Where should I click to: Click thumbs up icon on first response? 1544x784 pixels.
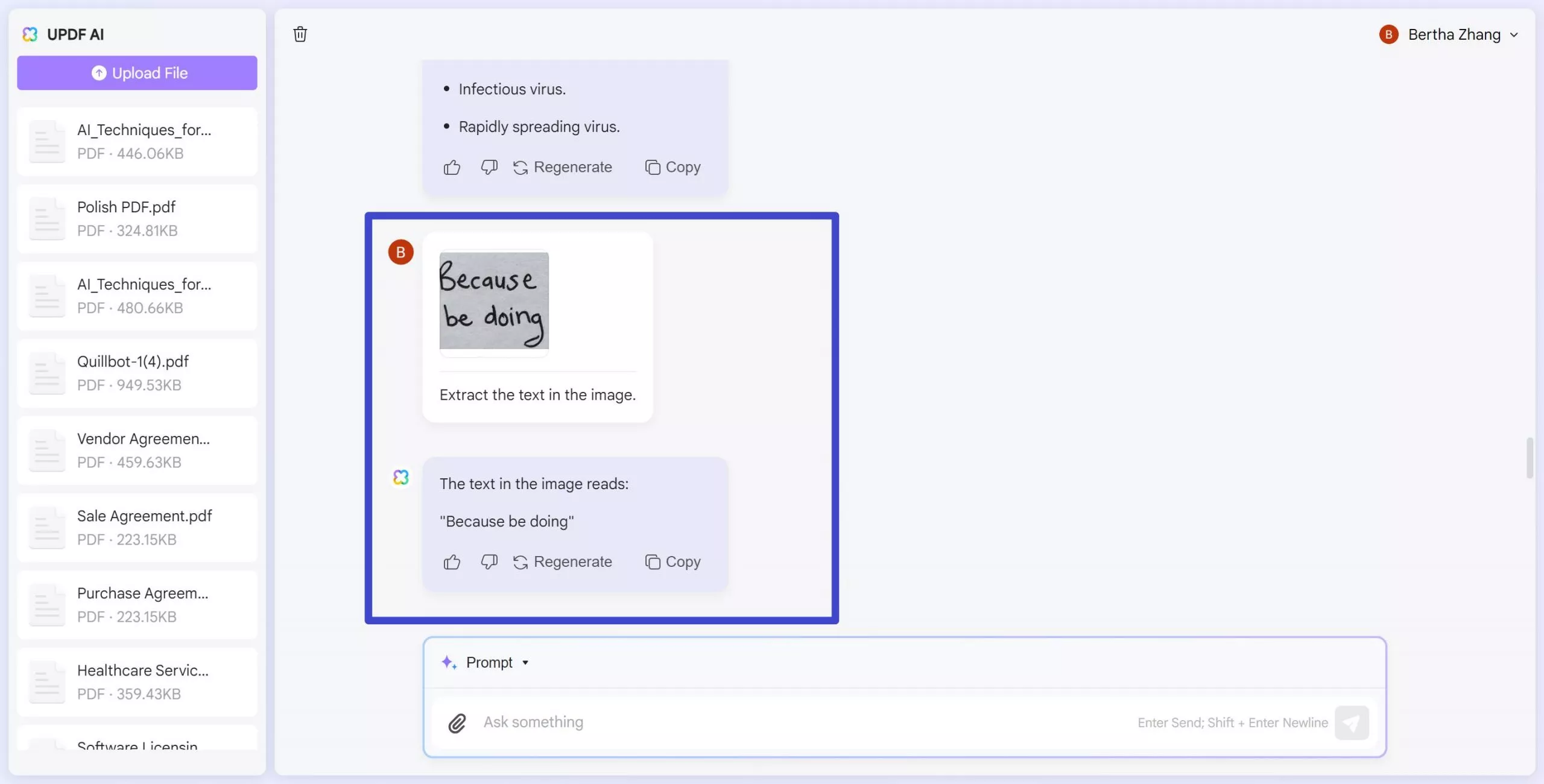point(451,166)
